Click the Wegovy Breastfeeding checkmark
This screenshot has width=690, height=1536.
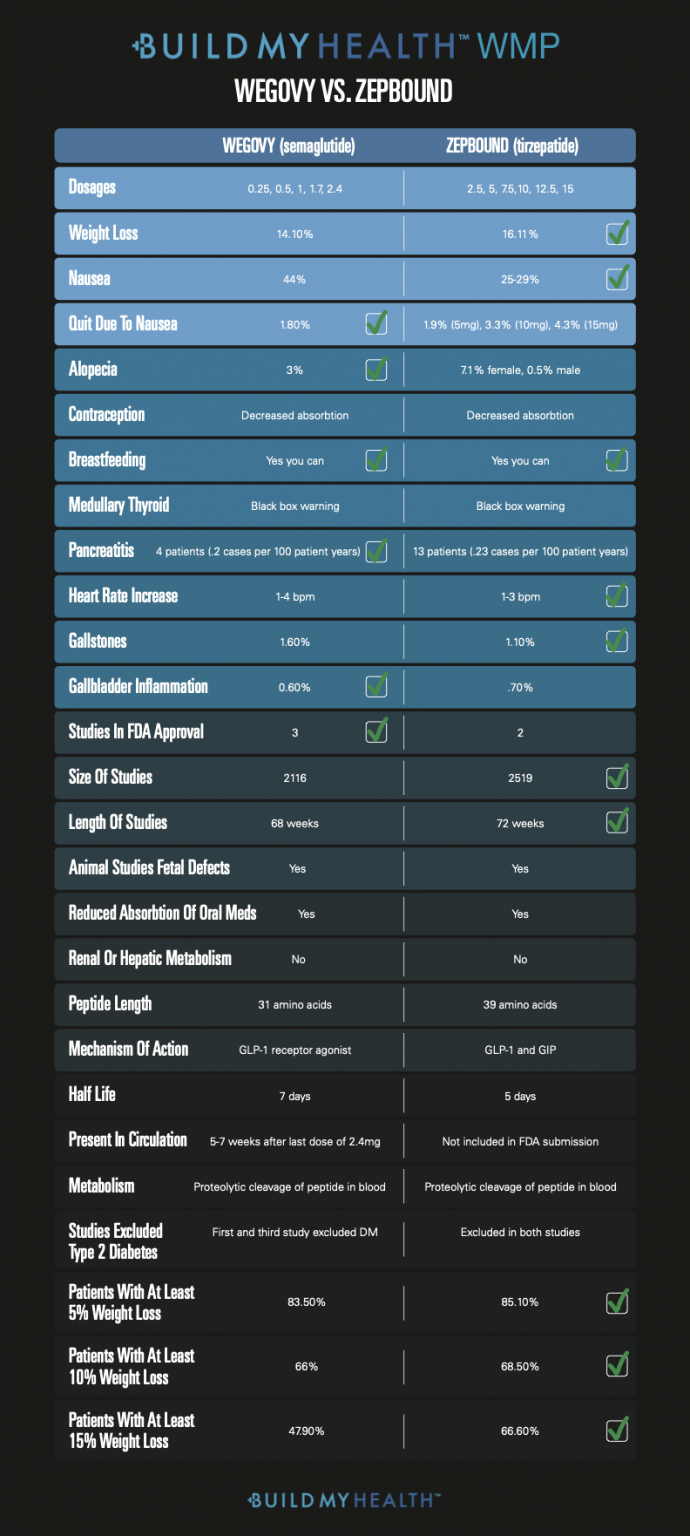377,460
